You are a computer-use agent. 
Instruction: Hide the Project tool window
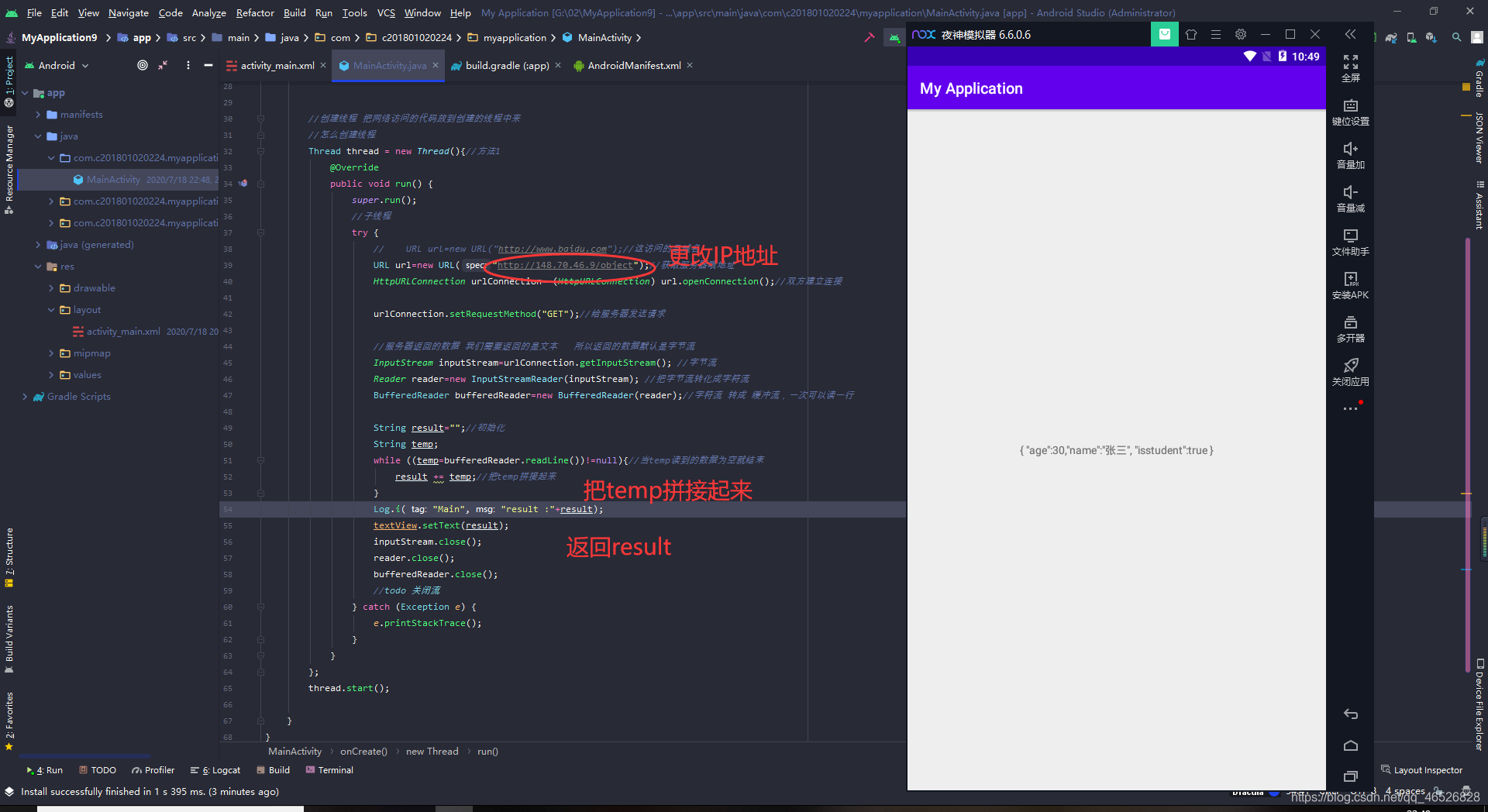pyautogui.click(x=208, y=65)
